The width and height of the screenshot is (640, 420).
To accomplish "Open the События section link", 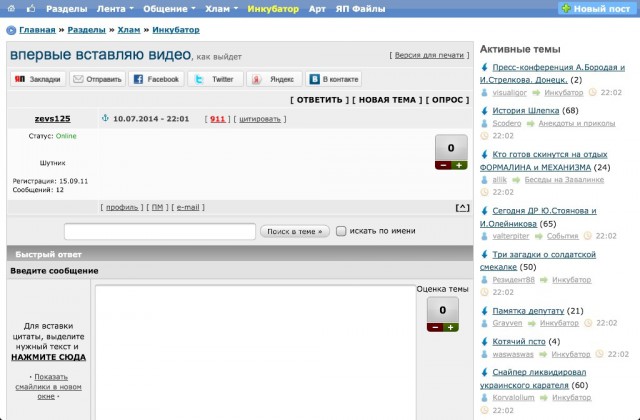I will [x=562, y=236].
